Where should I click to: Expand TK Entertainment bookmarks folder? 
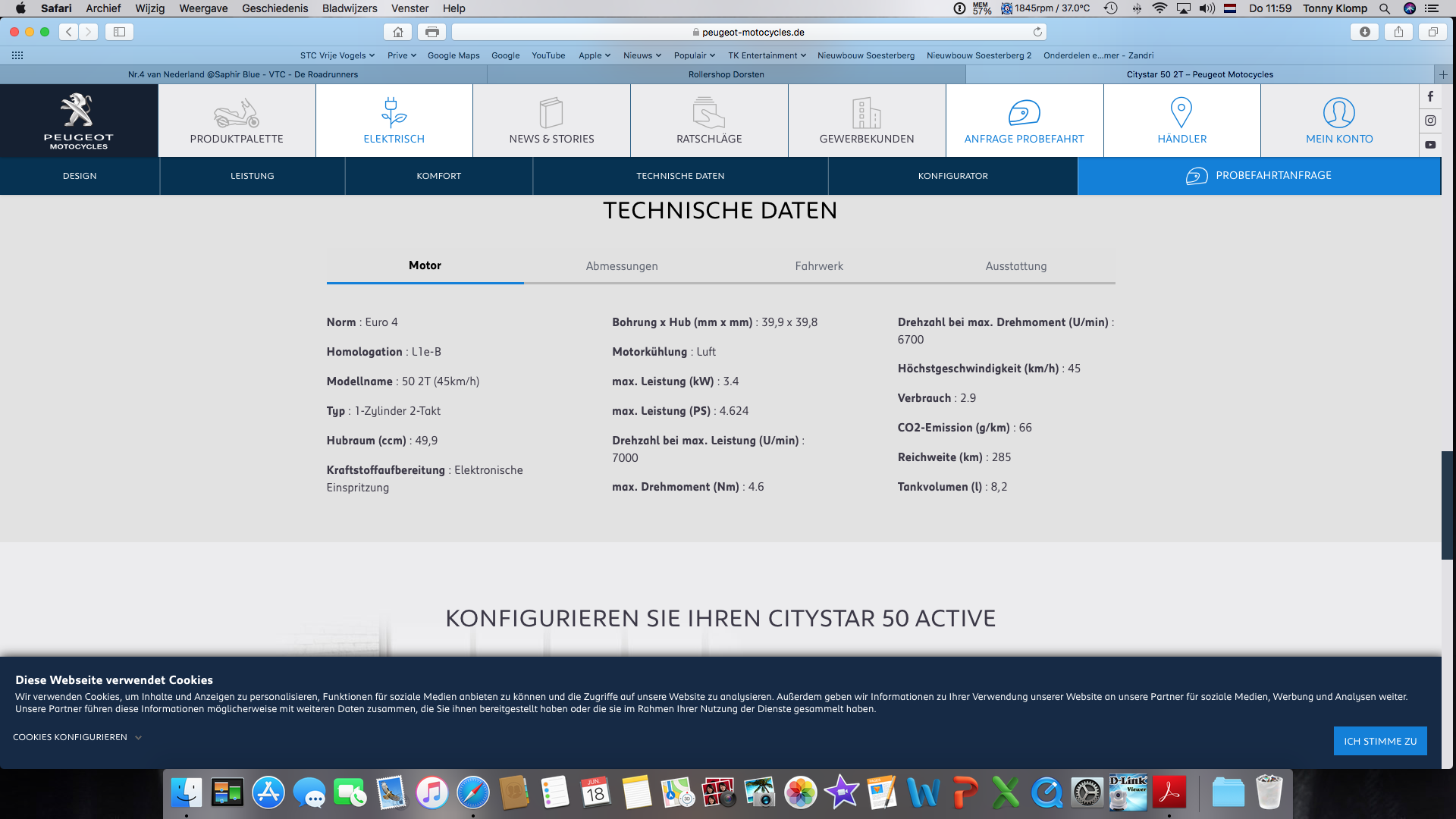pyautogui.click(x=767, y=55)
